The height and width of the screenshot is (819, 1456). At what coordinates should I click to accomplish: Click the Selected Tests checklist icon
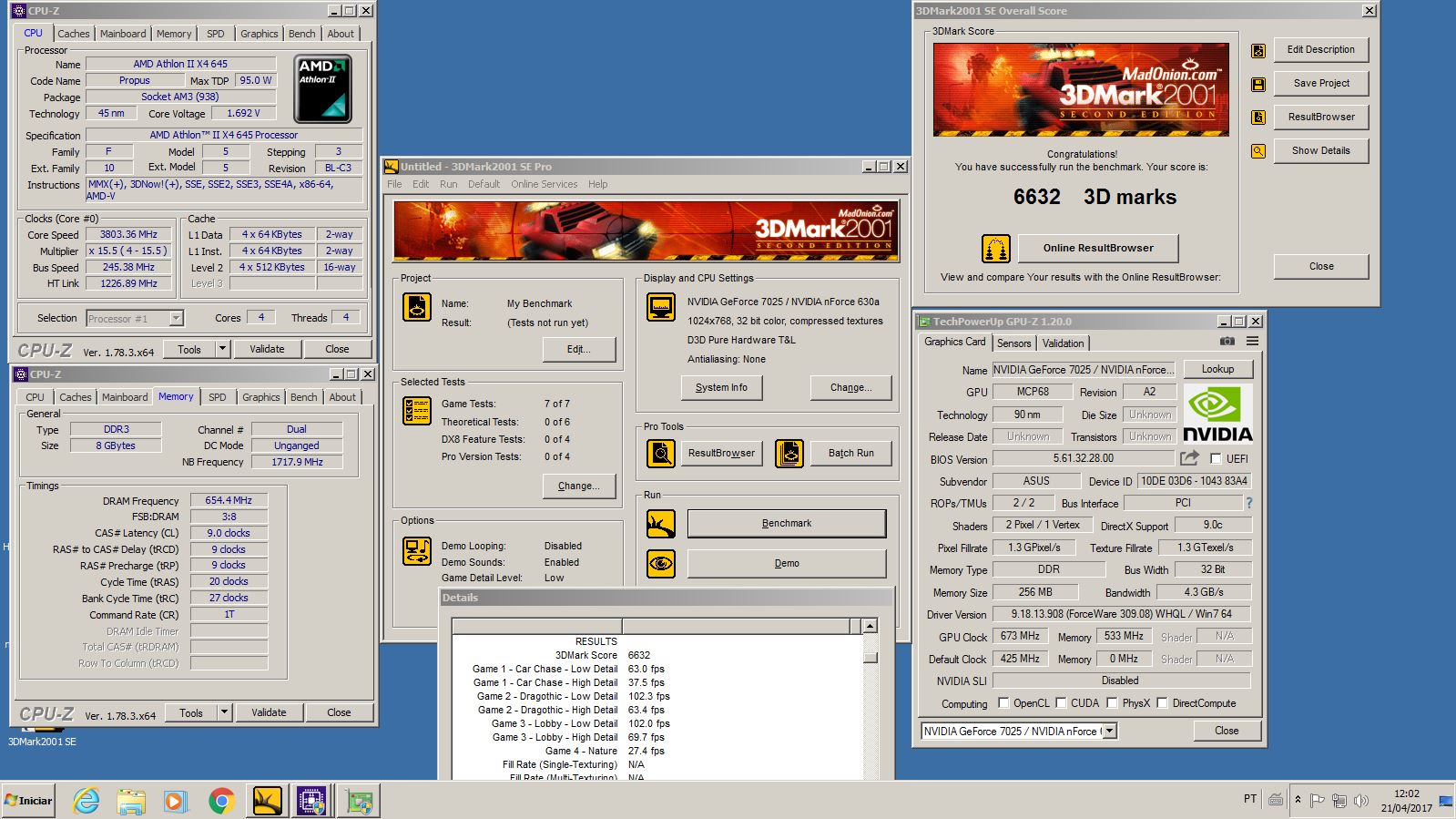[x=417, y=411]
